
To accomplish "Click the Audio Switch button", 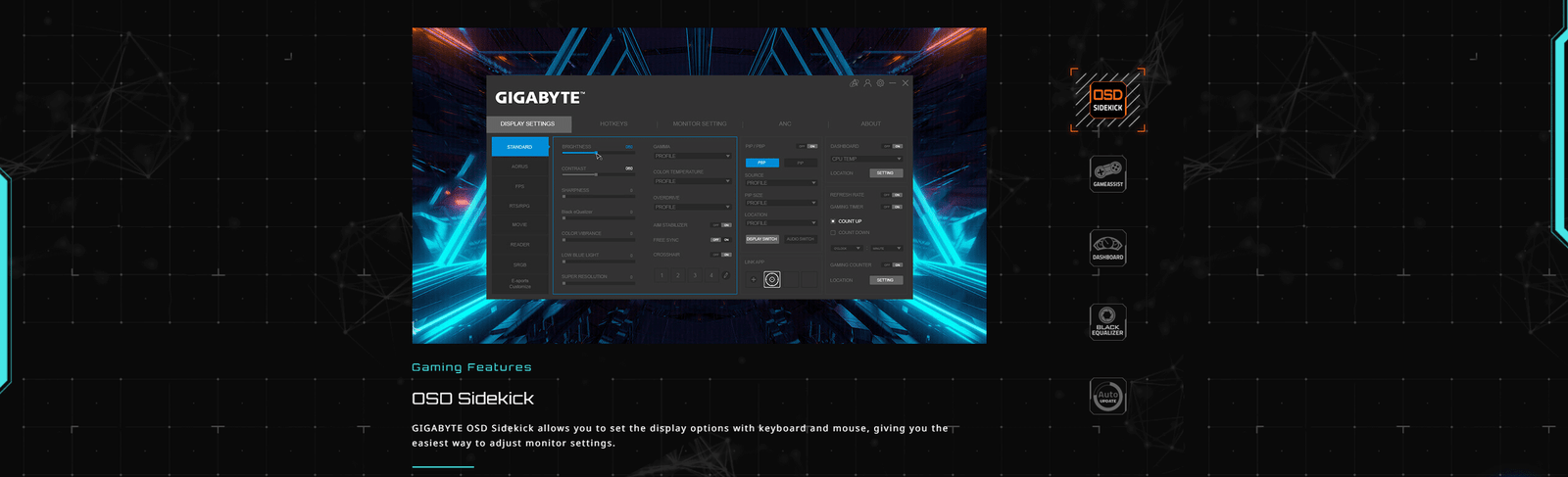I will coord(800,239).
